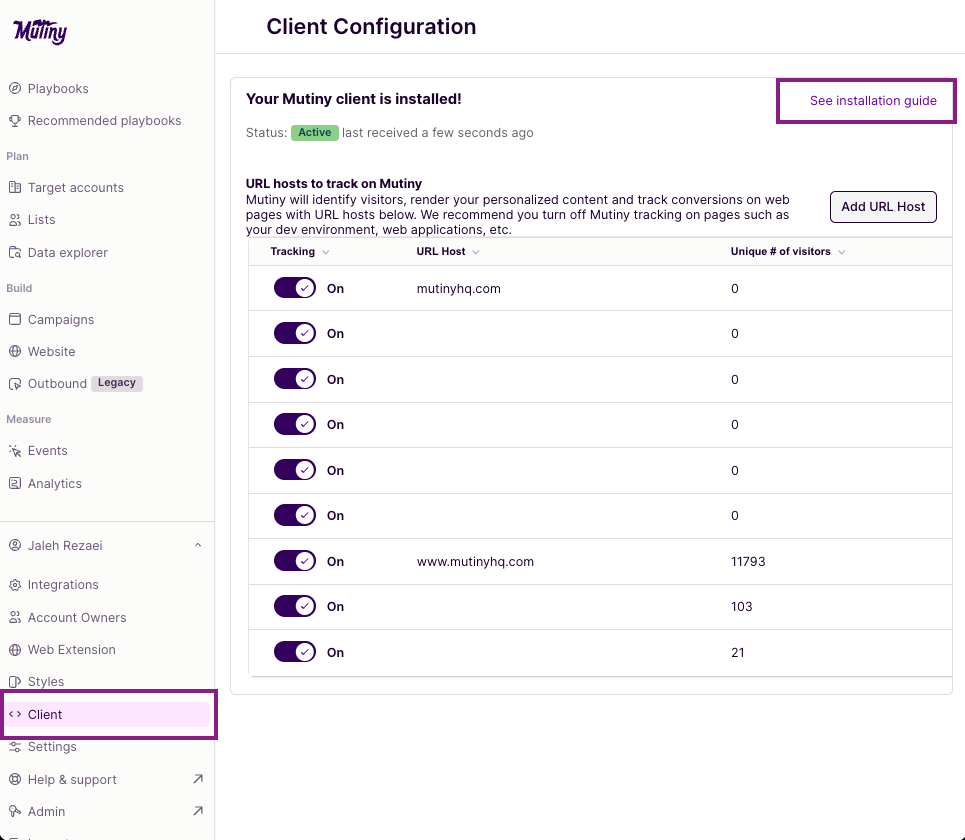Click the Mutiny logo
Viewport: 965px width, 840px height.
tap(40, 31)
